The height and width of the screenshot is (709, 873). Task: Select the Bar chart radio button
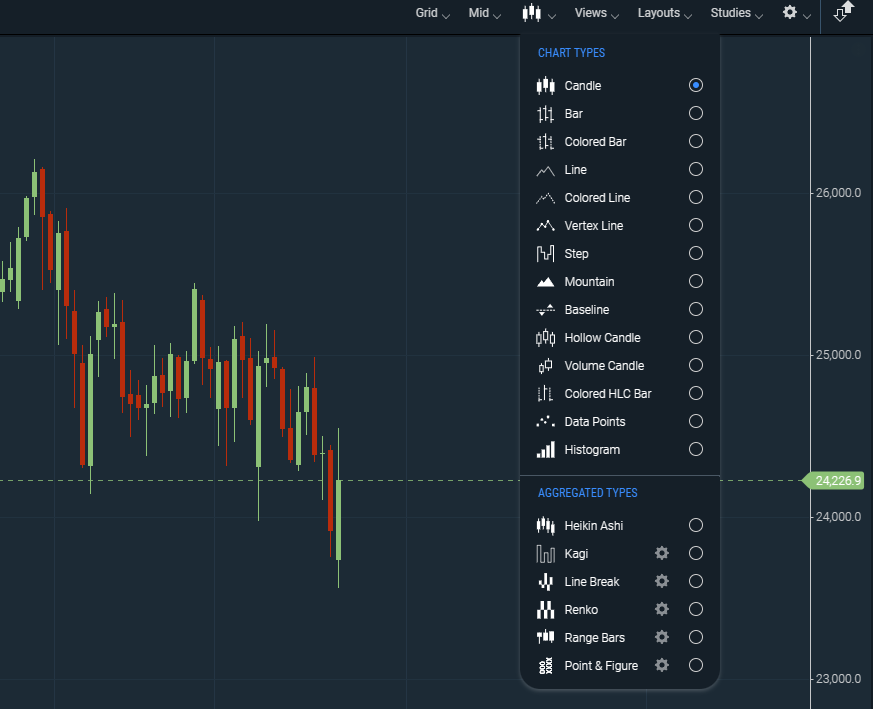[x=696, y=114]
